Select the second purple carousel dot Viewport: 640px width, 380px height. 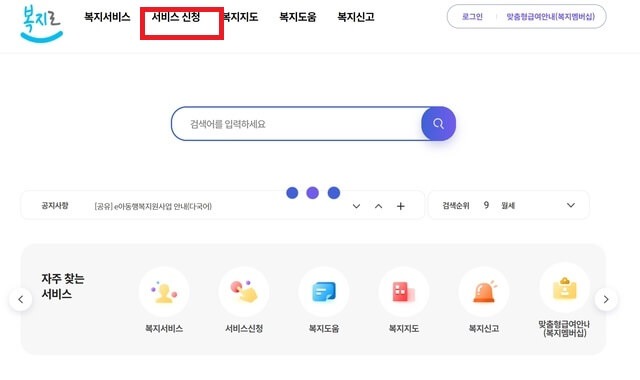click(313, 193)
